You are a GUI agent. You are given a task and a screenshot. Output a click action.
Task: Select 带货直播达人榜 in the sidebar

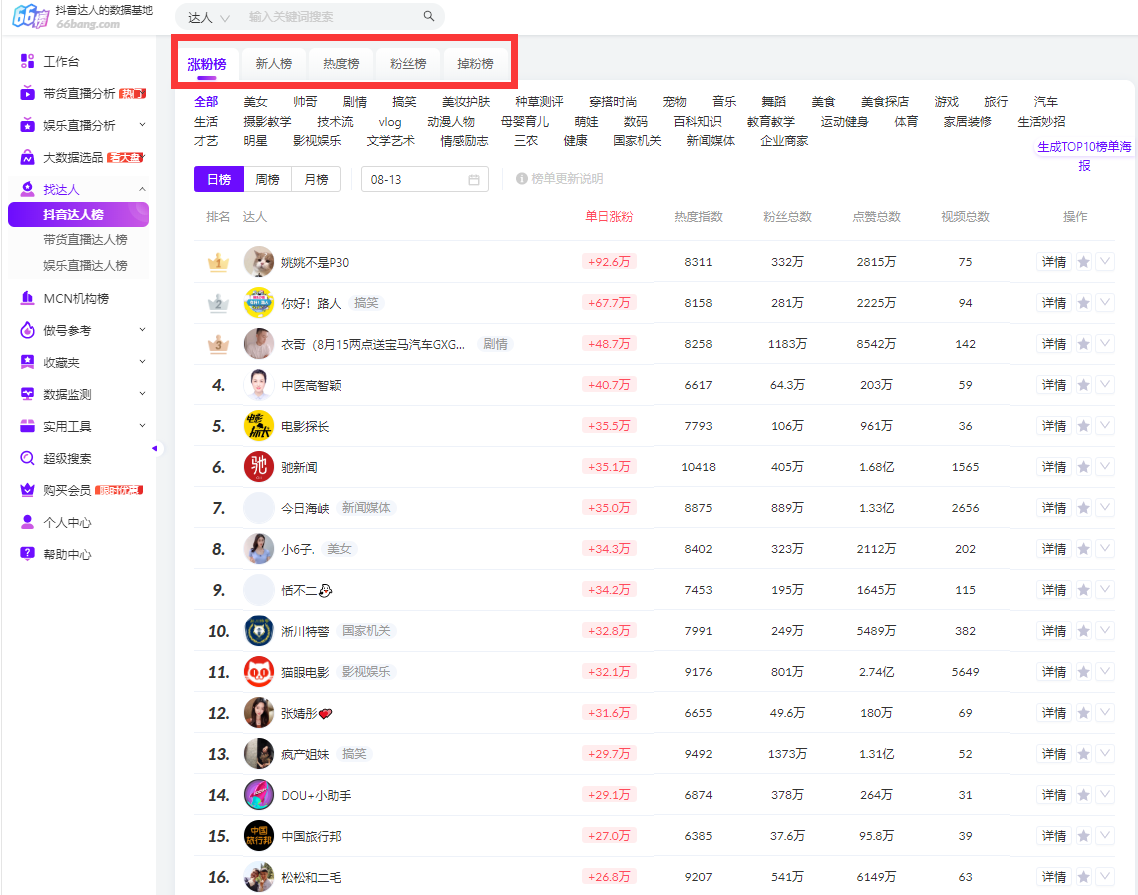(85, 240)
